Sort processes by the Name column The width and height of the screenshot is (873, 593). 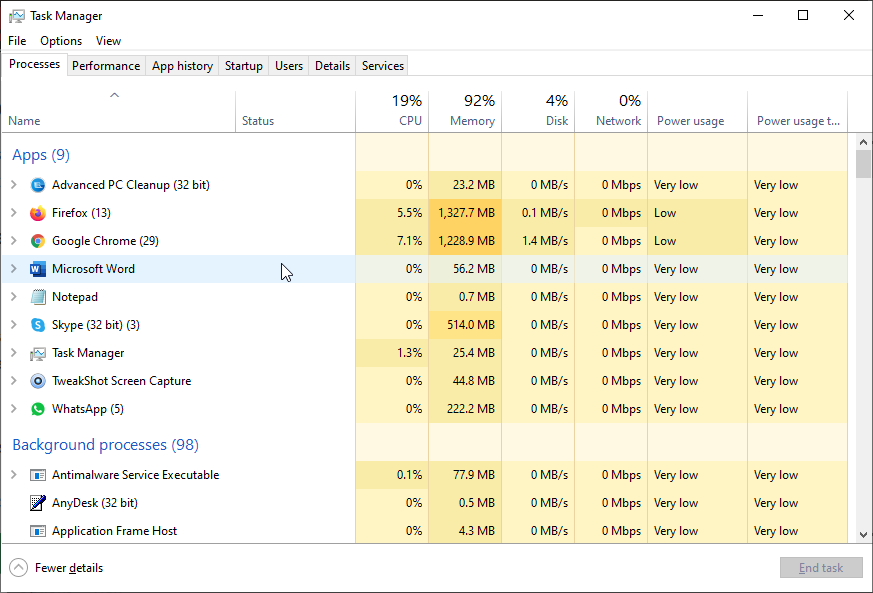[119, 112]
